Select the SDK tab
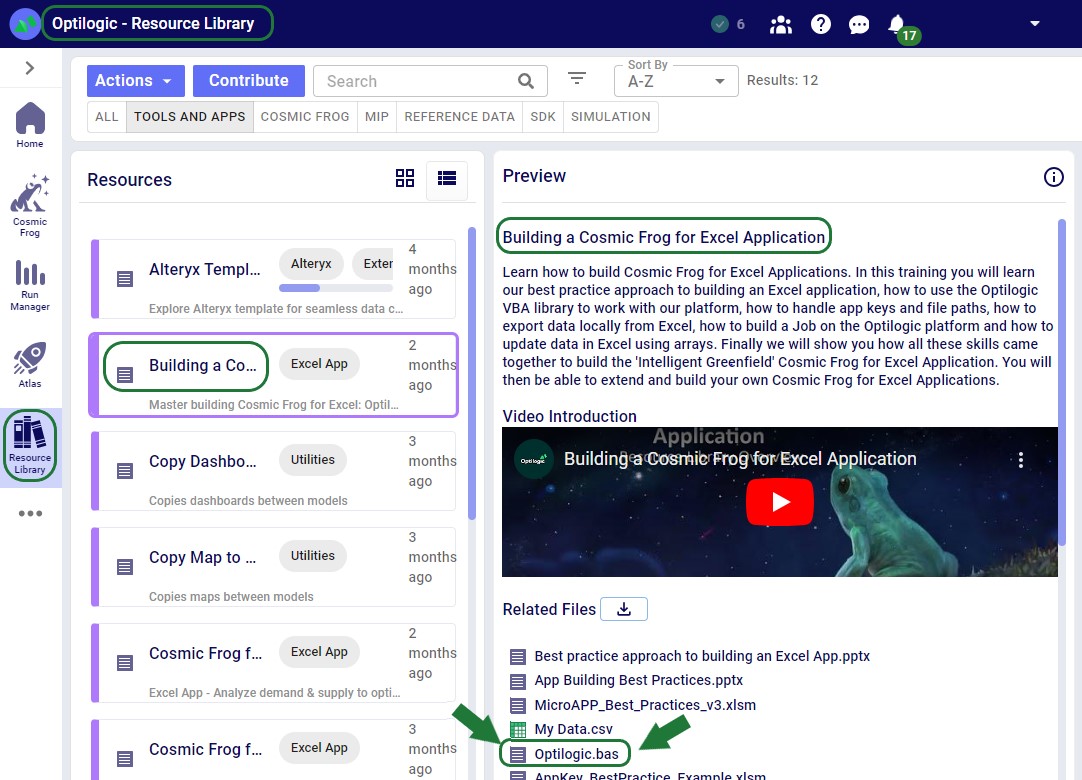This screenshot has height=780, width=1082. point(543,117)
